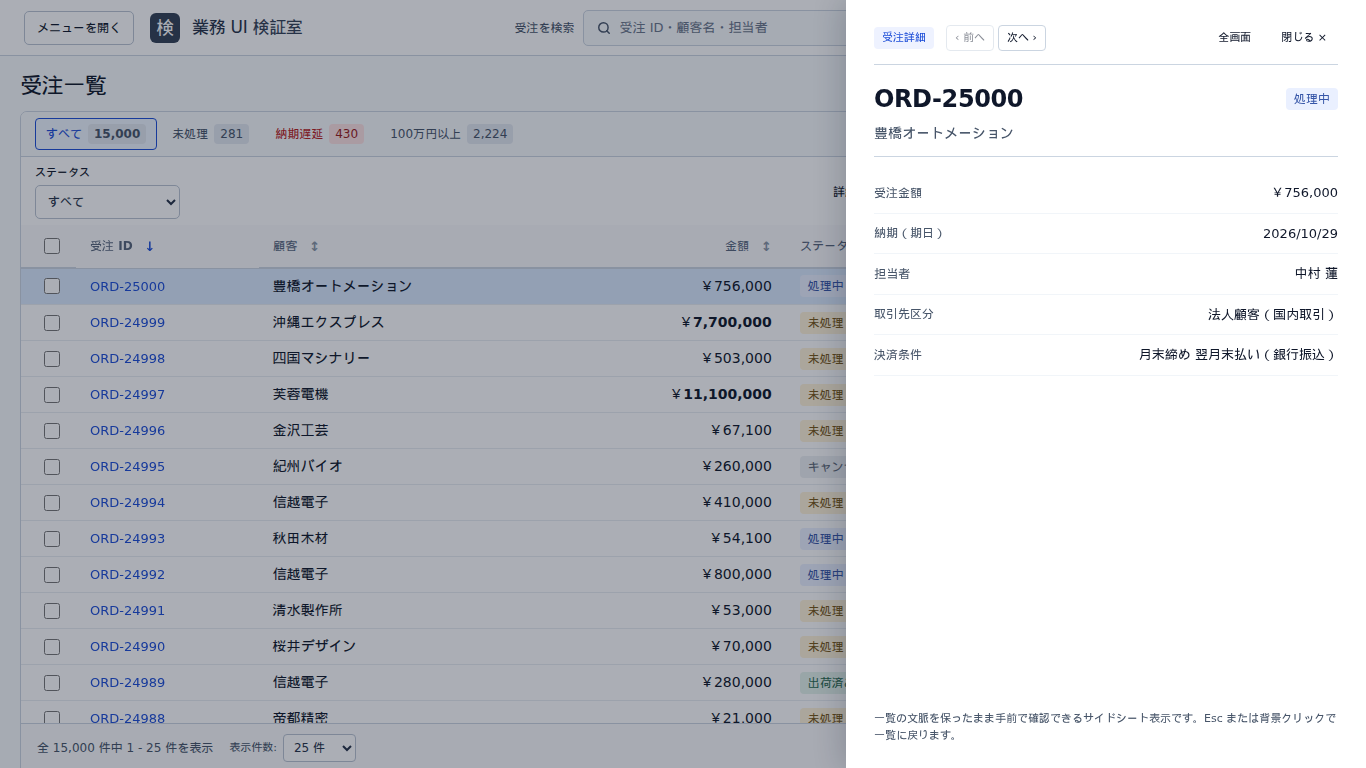The height and width of the screenshot is (768, 1366).
Task: Click the 清水製作所 customer cell
Action: tap(307, 610)
